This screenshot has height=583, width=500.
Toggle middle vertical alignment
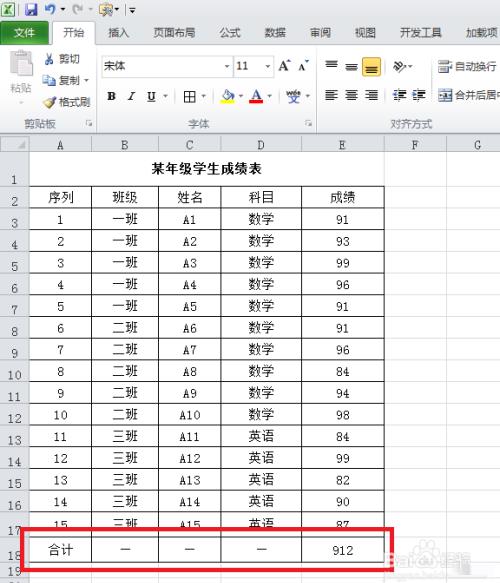click(x=351, y=66)
